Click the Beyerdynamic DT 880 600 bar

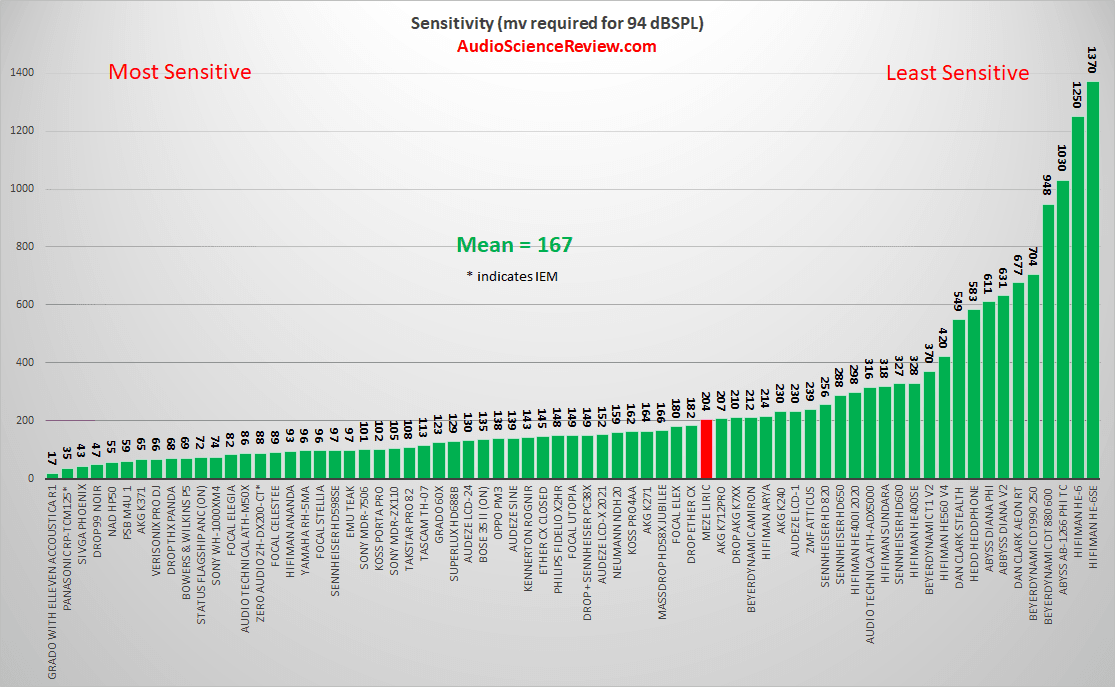tap(1047, 341)
